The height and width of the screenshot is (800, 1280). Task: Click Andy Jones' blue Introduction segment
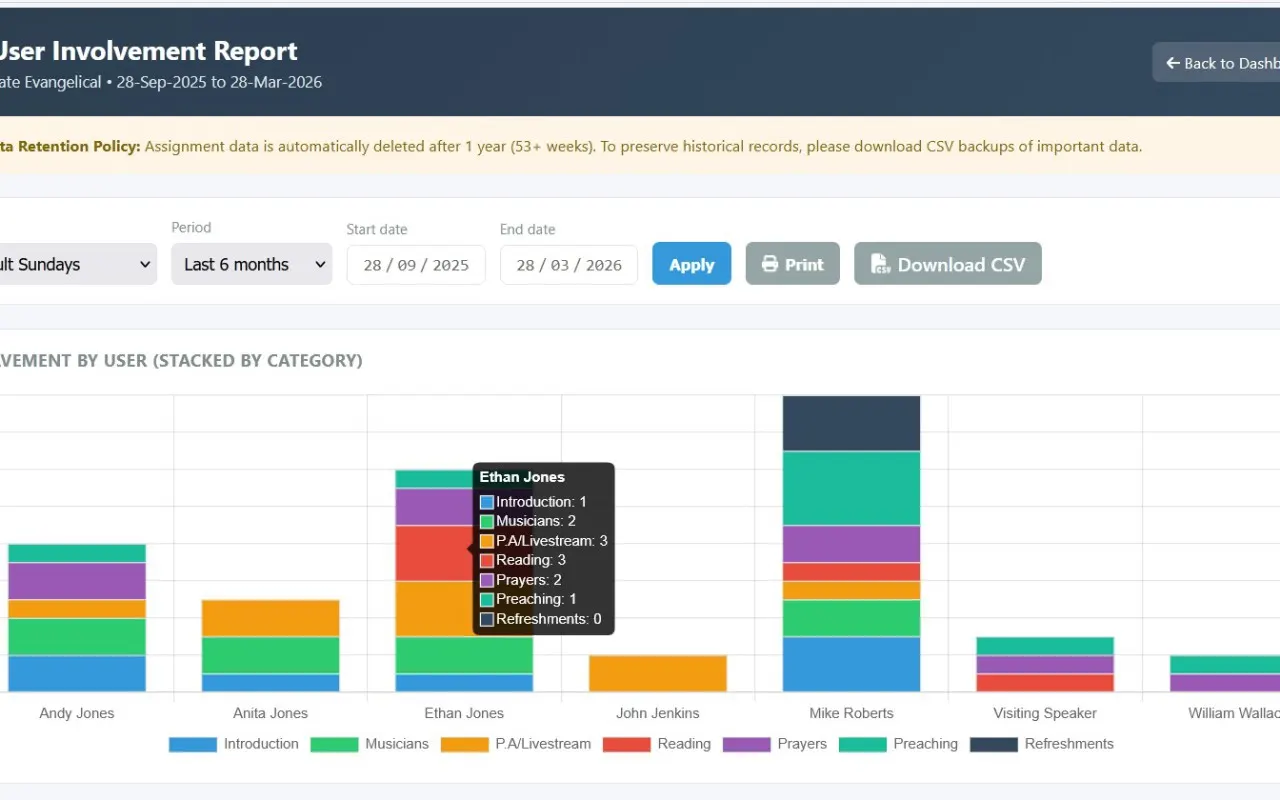(x=77, y=673)
